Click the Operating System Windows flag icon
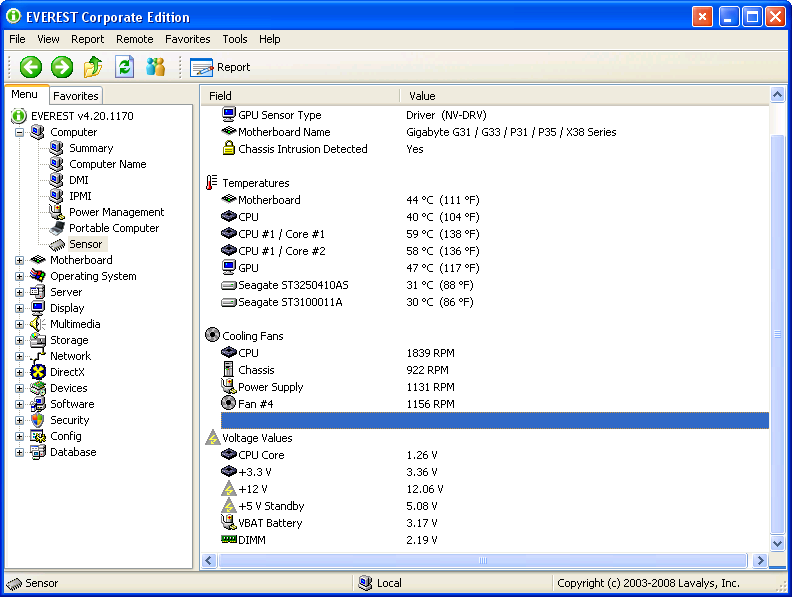This screenshot has height=597, width=792. [37, 276]
